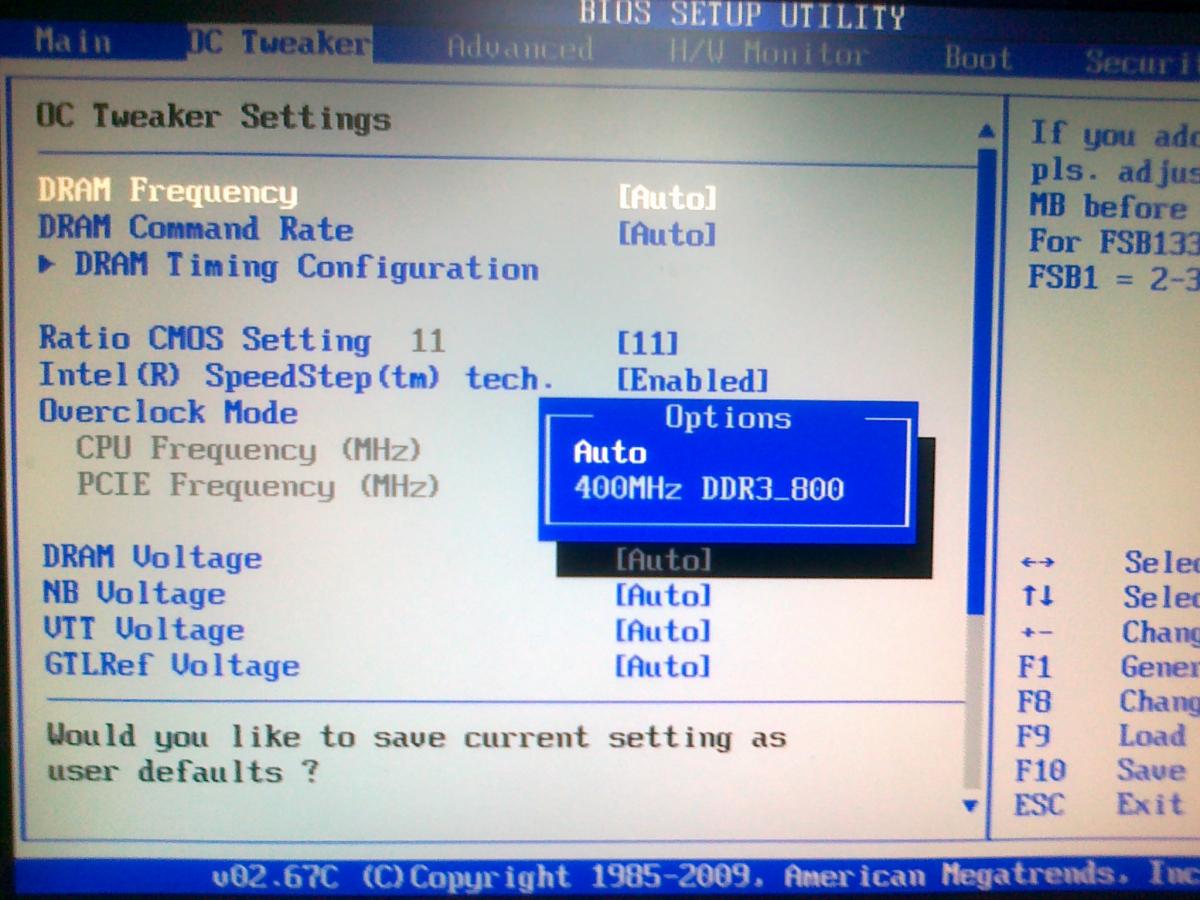Click the BIOS SETUP UTILITY title
Image resolution: width=1200 pixels, height=900 pixels.
(742, 16)
